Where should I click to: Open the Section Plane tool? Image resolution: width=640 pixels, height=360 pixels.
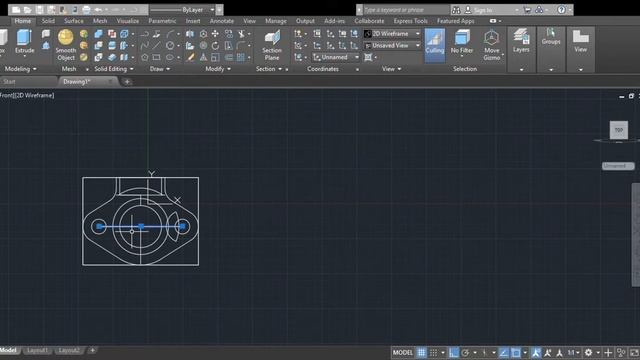(272, 45)
